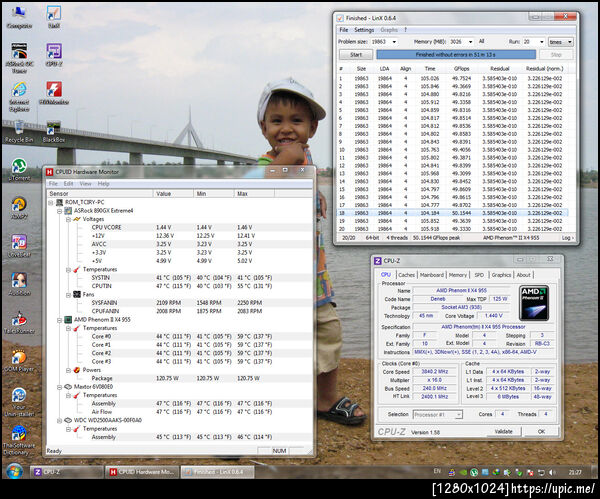The height and width of the screenshot is (499, 600).
Task: Click the All memory button in LinX
Action: 481,41
